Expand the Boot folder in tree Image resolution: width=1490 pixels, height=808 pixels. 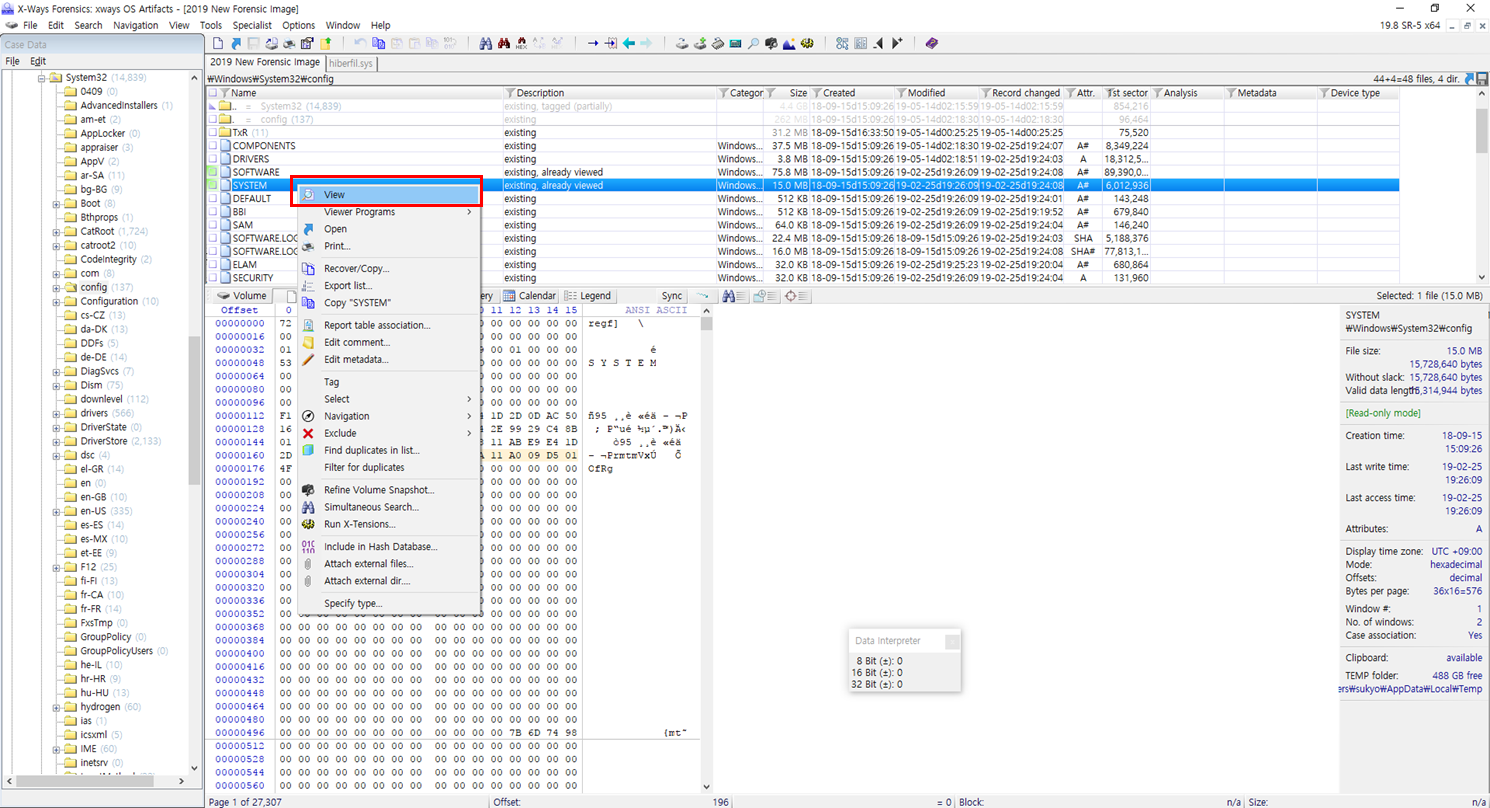56,203
